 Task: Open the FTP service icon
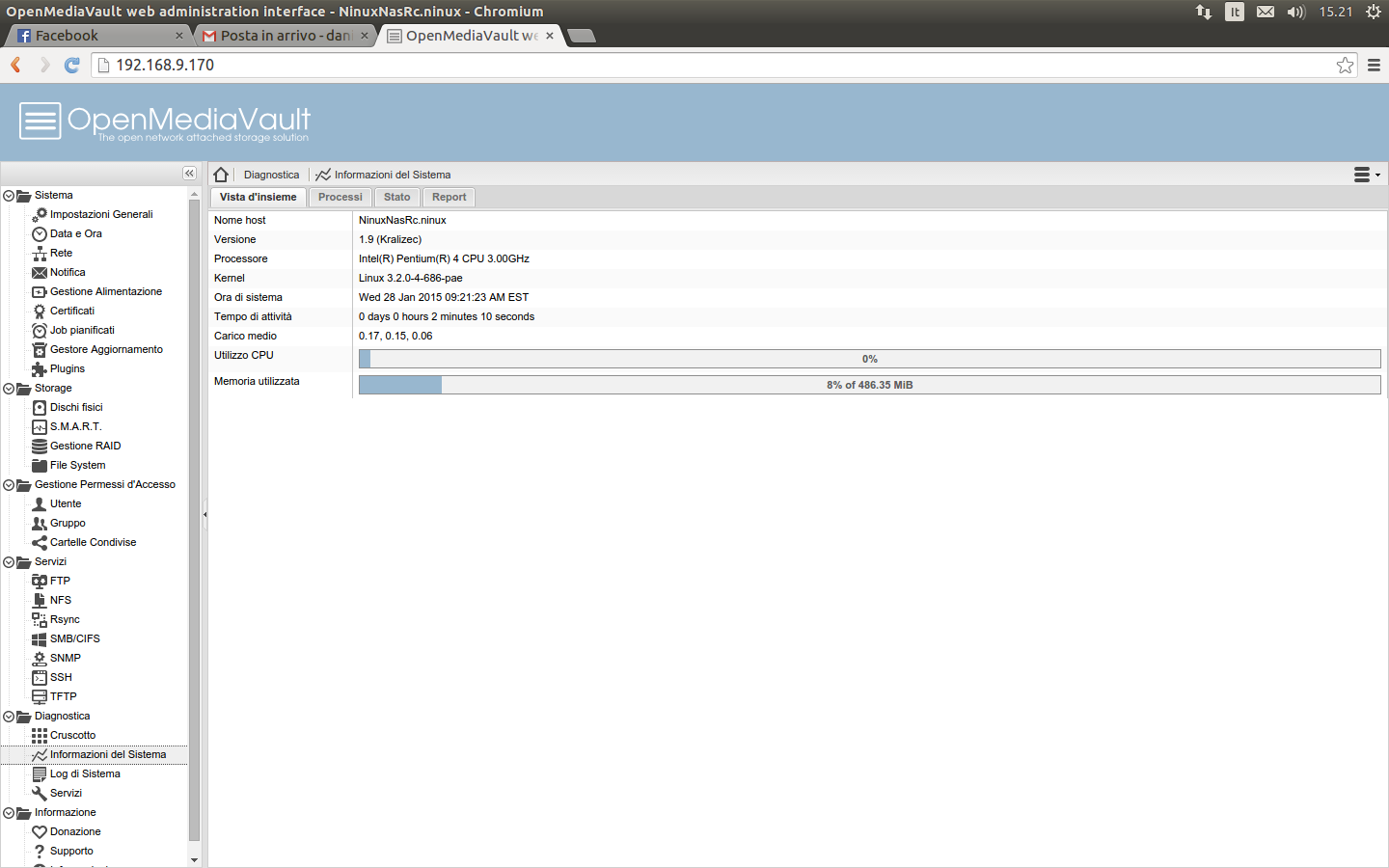[x=40, y=581]
